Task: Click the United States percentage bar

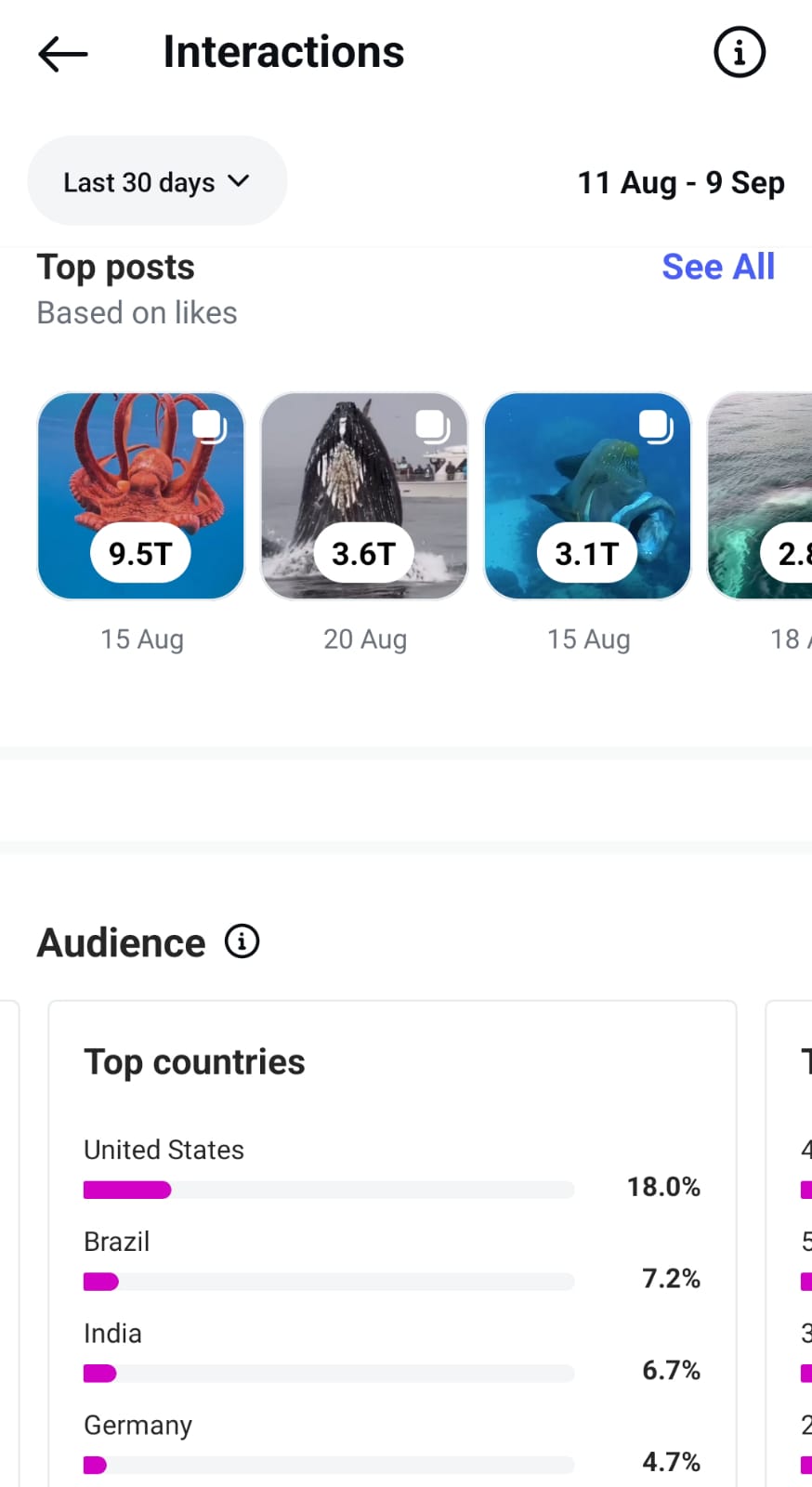Action: (x=328, y=1190)
